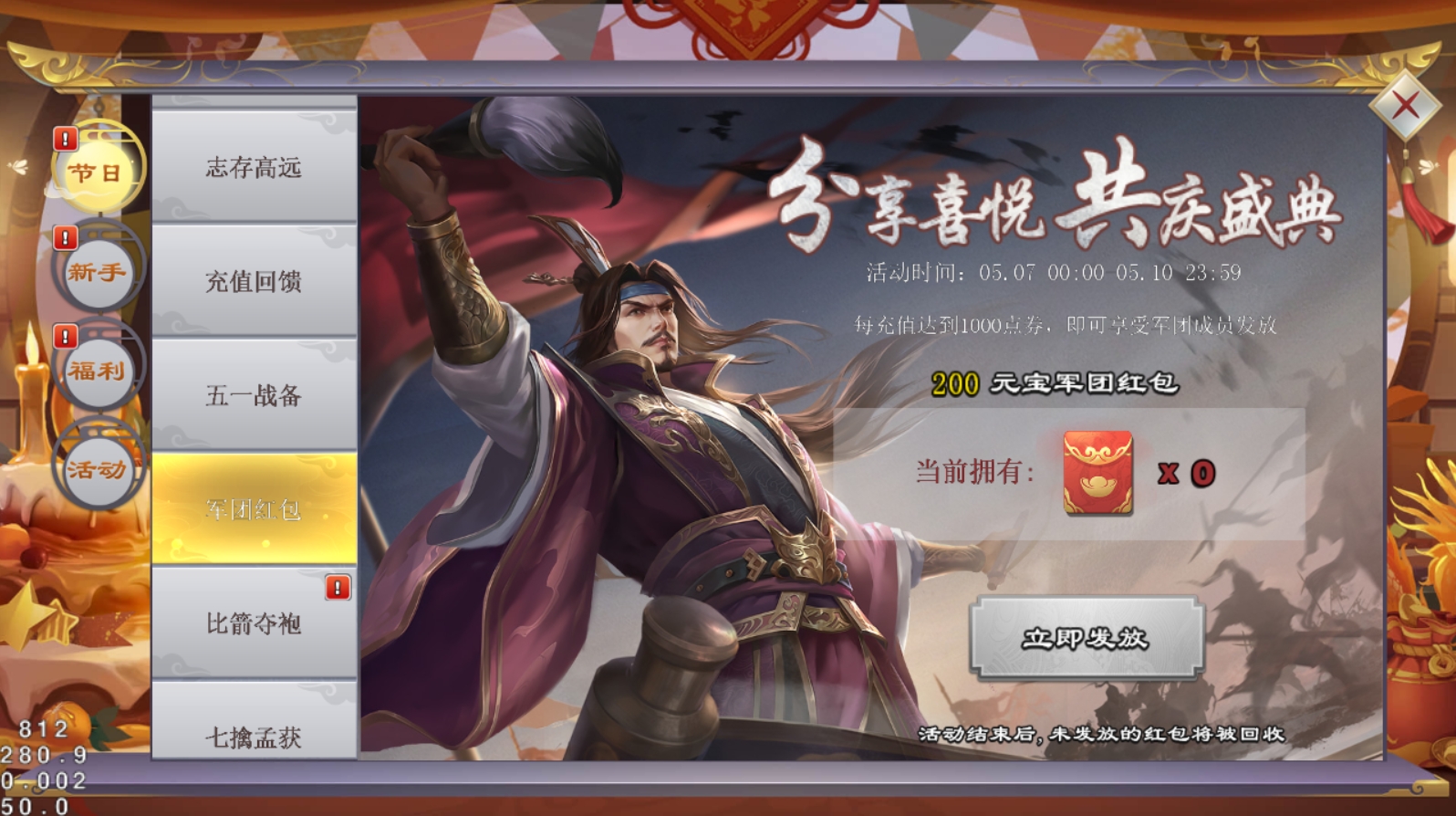The width and height of the screenshot is (1456, 816).
Task: Close the event panel with X
Action: [1405, 106]
